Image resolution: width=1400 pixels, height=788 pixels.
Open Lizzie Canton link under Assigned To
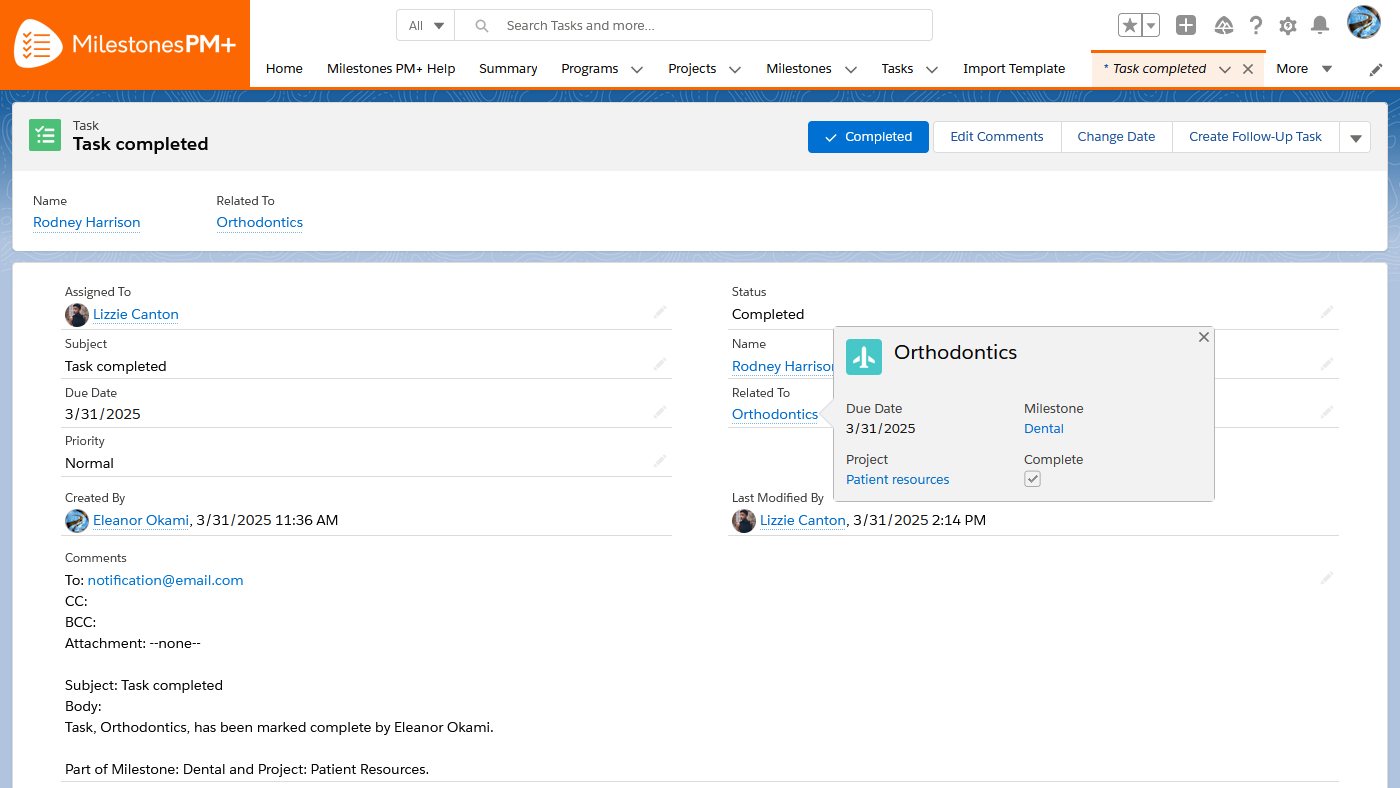click(136, 315)
